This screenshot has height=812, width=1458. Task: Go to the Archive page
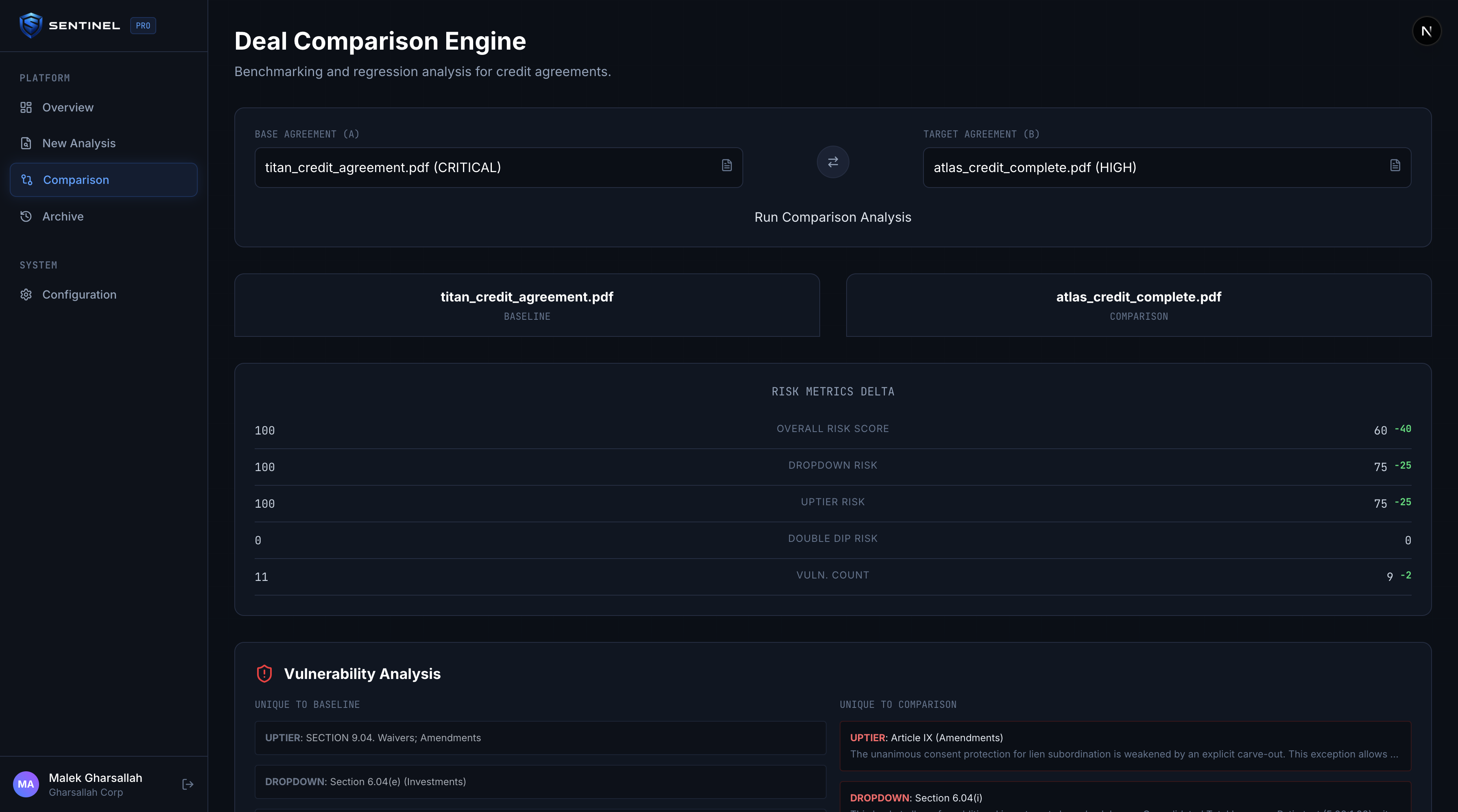(63, 216)
